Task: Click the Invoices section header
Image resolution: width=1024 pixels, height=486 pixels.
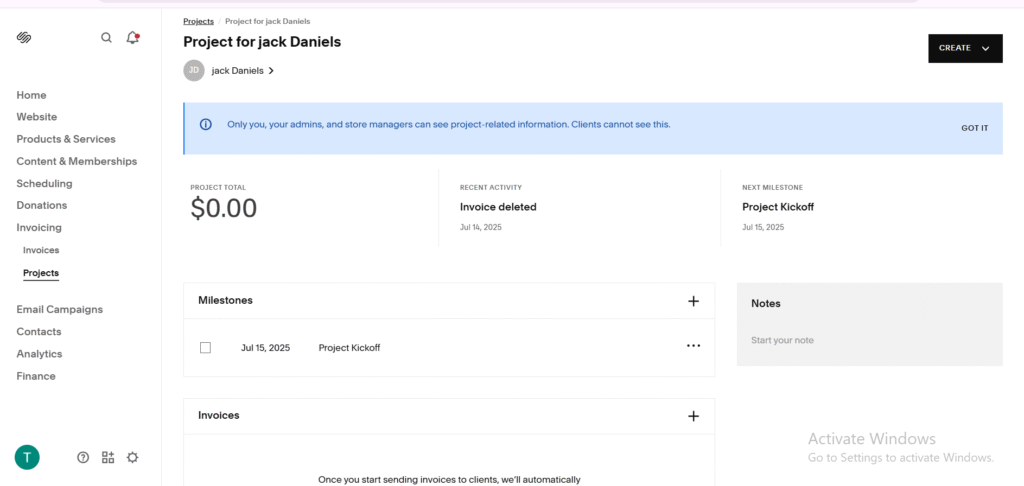Action: point(219,415)
